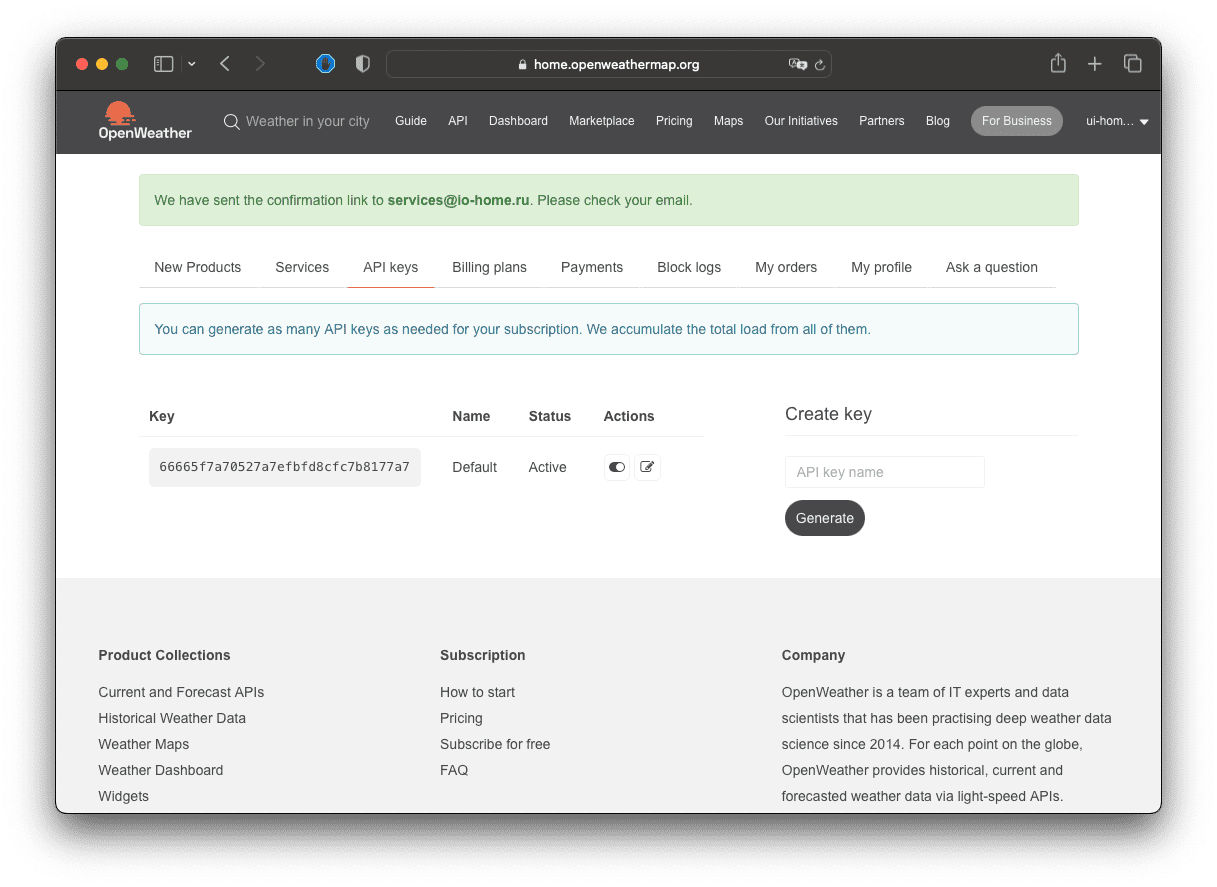This screenshot has height=887, width=1217.
Task: Select the Marketplace menu item
Action: [x=602, y=121]
